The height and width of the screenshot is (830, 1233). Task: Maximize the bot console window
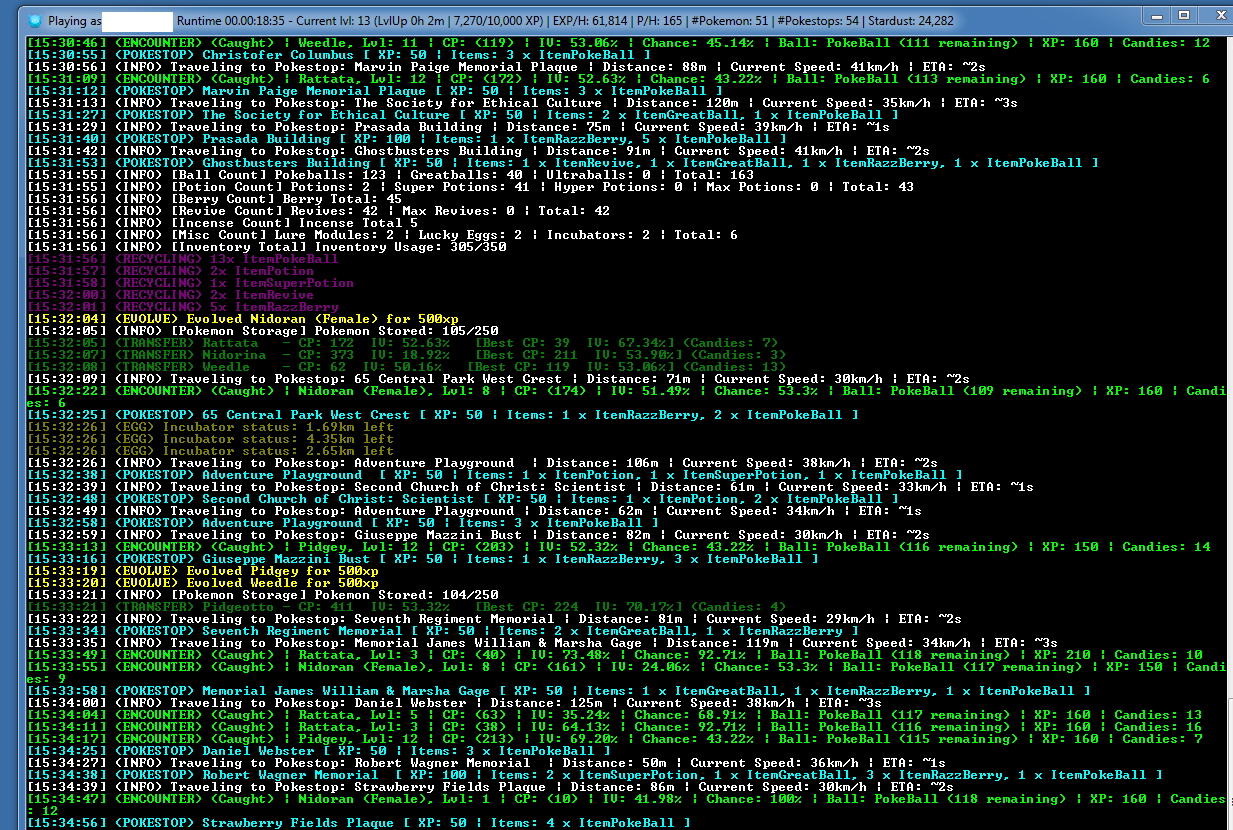pos(1183,16)
